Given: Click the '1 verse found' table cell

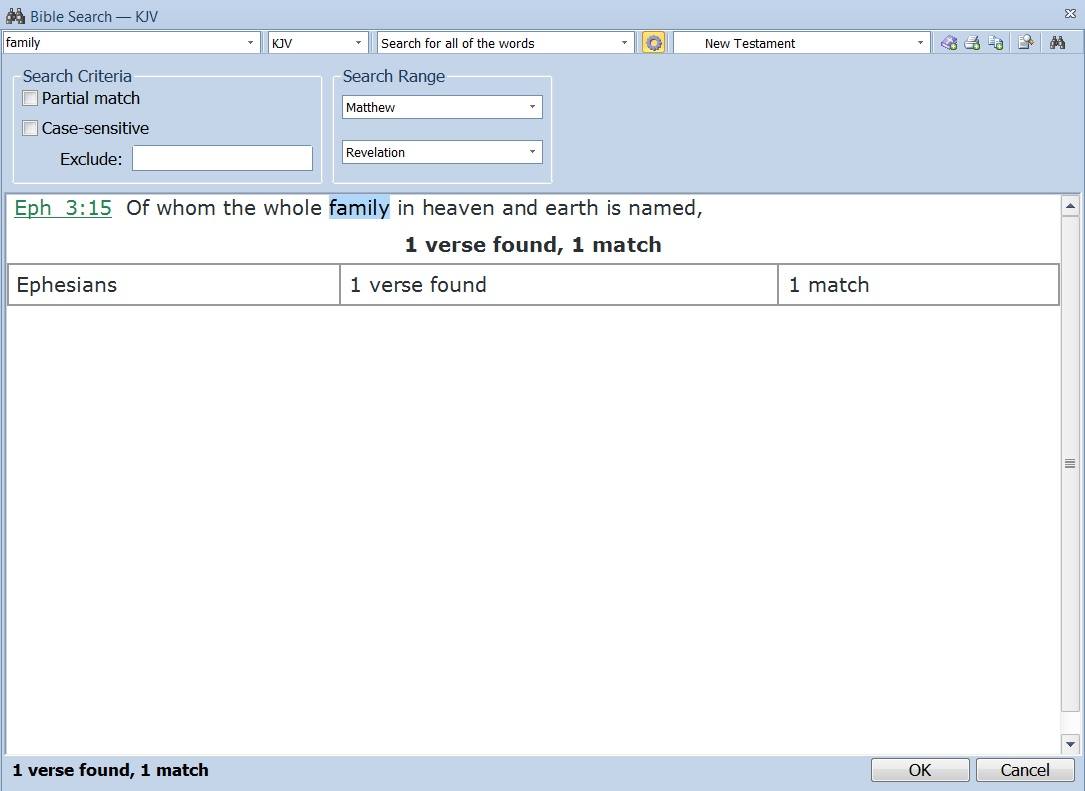Looking at the screenshot, I should click(x=559, y=284).
